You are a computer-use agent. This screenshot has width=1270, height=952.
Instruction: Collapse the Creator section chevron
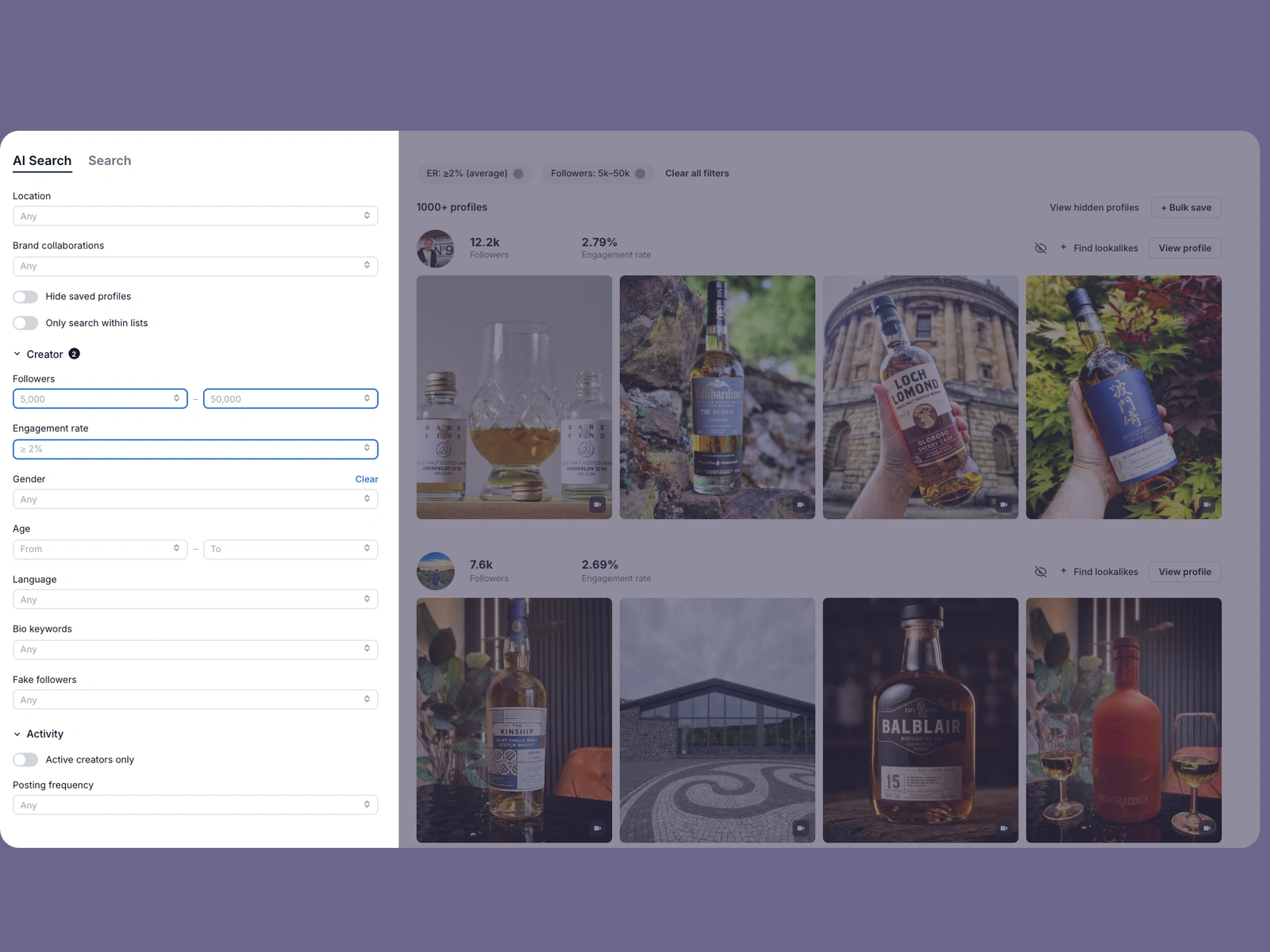coord(17,355)
